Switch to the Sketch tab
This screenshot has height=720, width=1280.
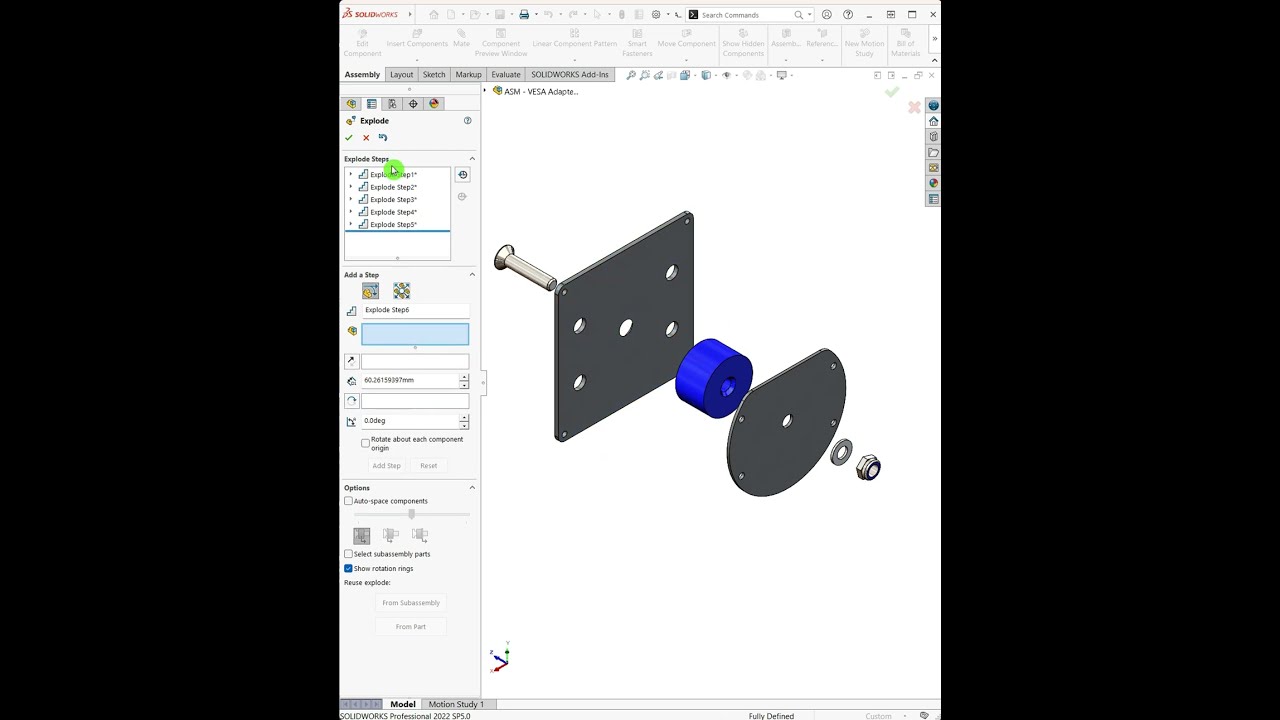[x=434, y=75]
